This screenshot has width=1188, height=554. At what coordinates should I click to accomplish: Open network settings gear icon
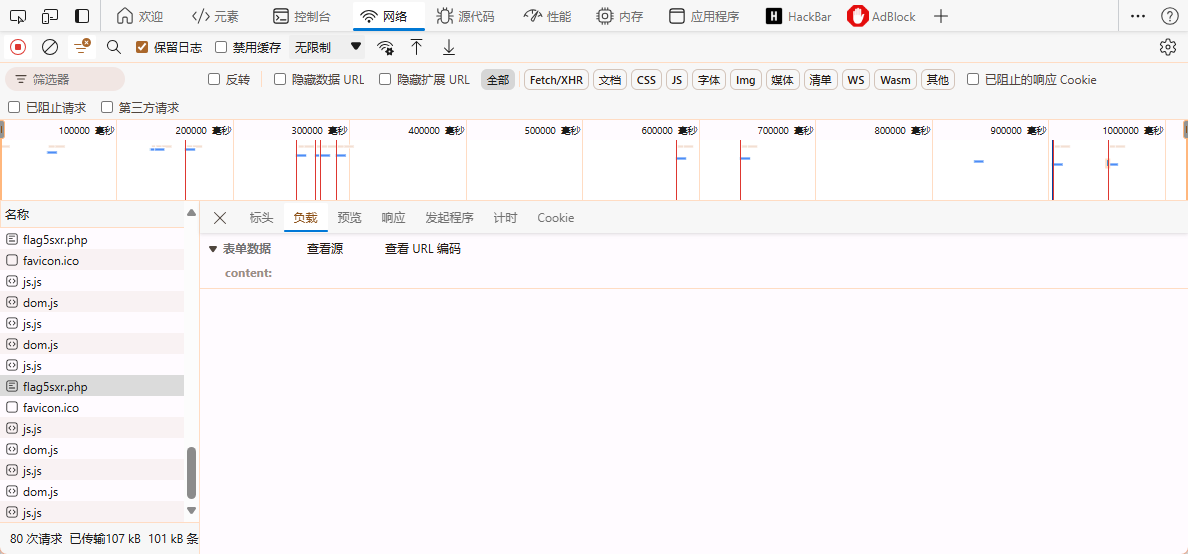coord(1167,47)
